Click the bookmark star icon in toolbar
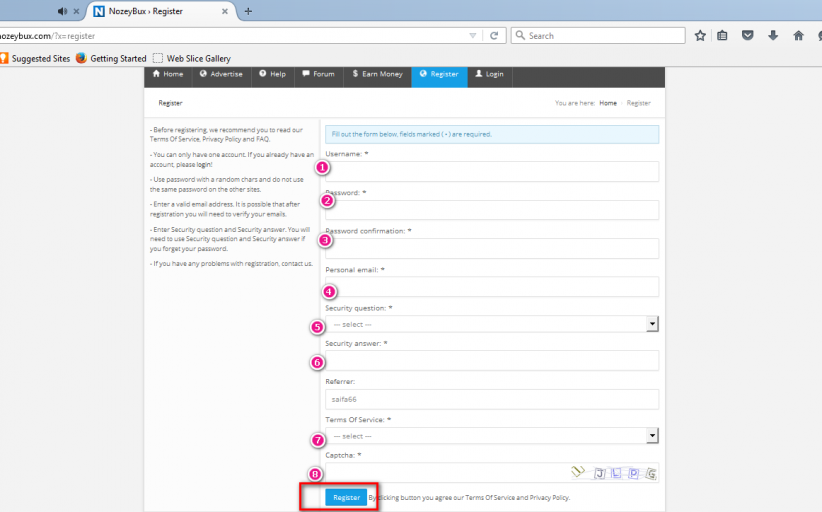This screenshot has height=512, width=822. coord(701,35)
